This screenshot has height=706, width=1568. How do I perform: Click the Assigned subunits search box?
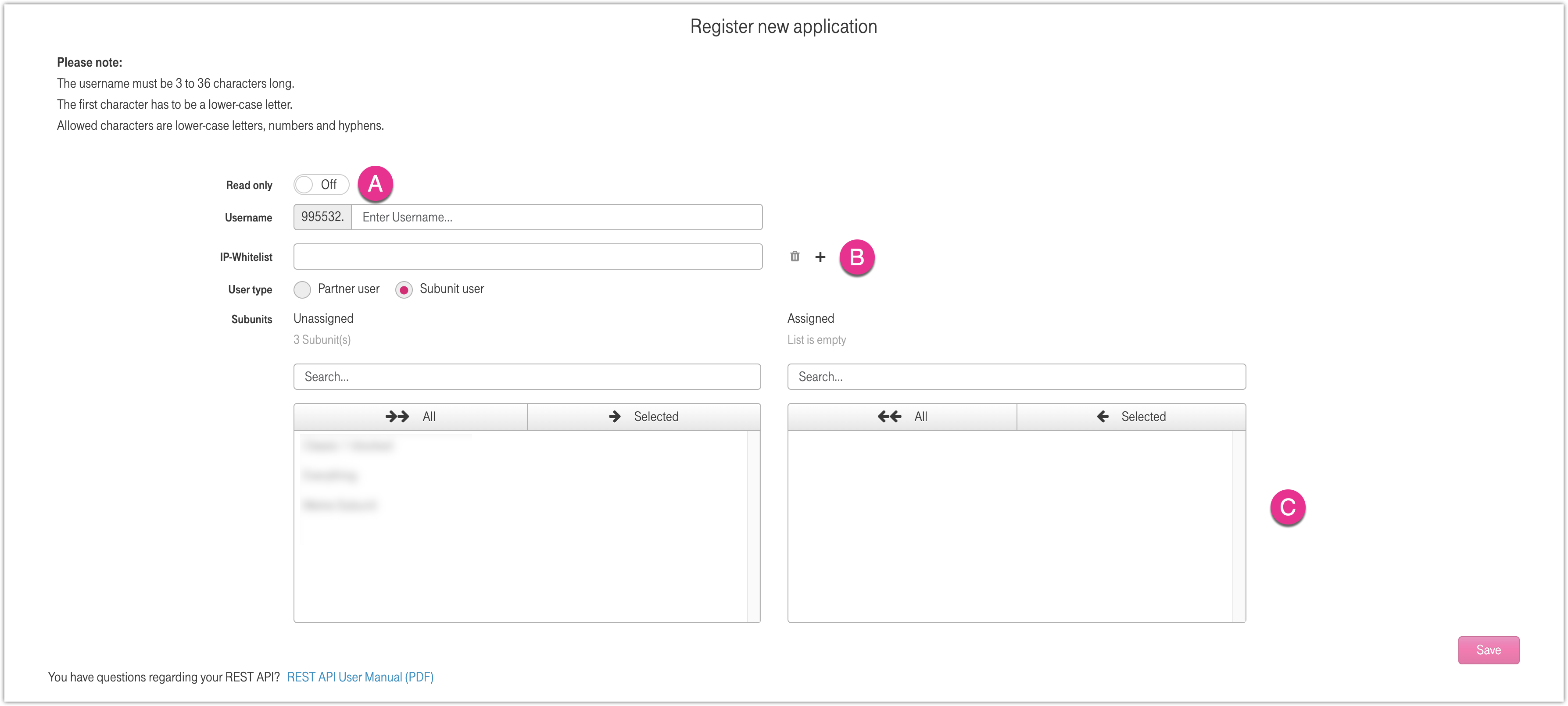pyautogui.click(x=1016, y=377)
